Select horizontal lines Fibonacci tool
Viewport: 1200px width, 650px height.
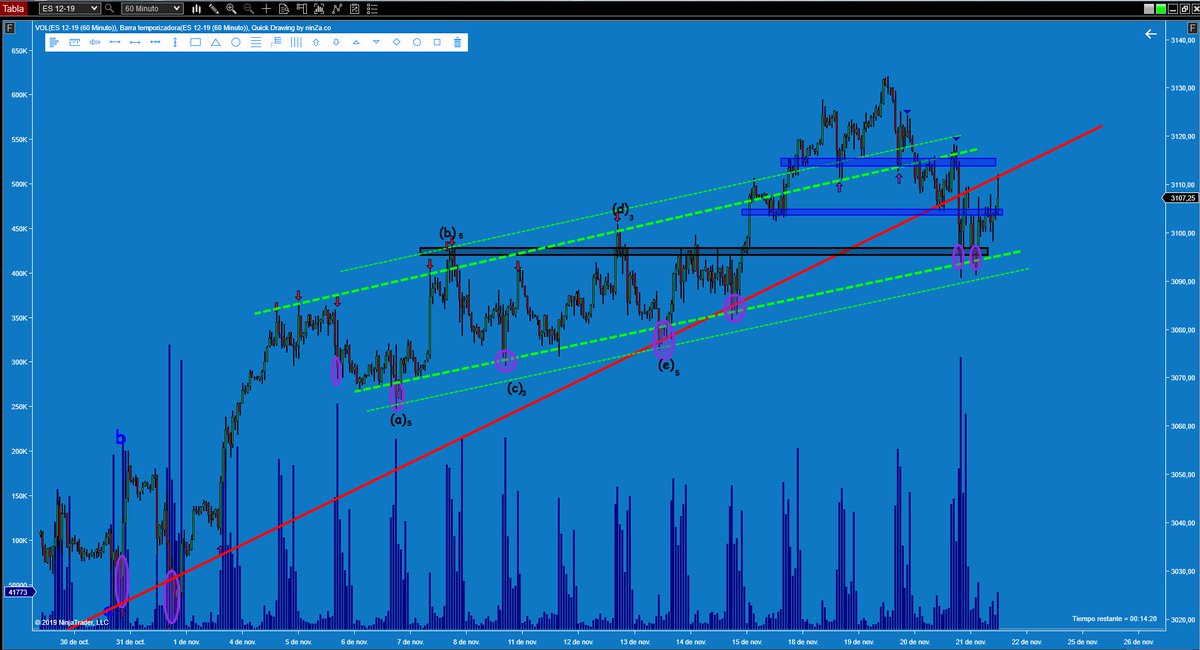[x=256, y=42]
